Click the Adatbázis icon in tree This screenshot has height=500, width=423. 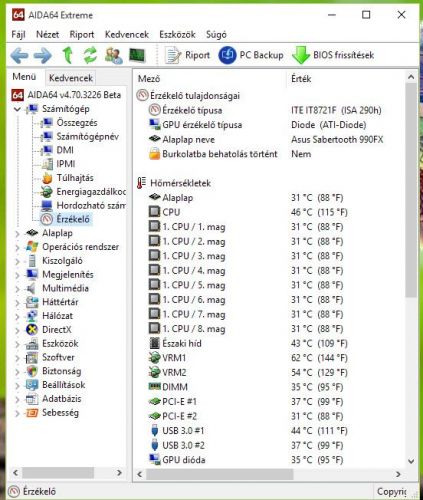(x=32, y=399)
